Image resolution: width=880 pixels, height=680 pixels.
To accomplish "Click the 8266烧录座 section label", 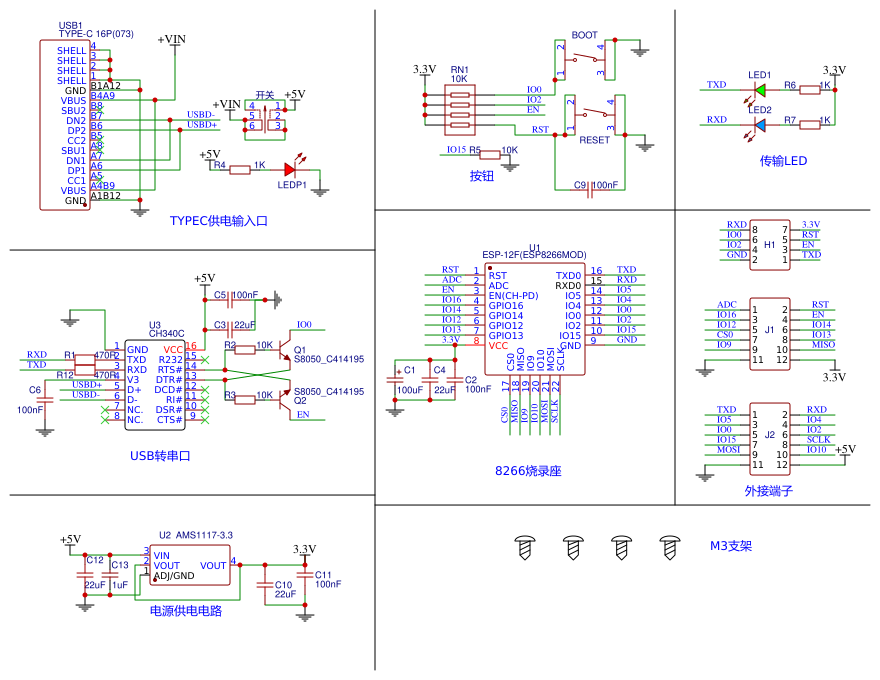I will 528,471.
